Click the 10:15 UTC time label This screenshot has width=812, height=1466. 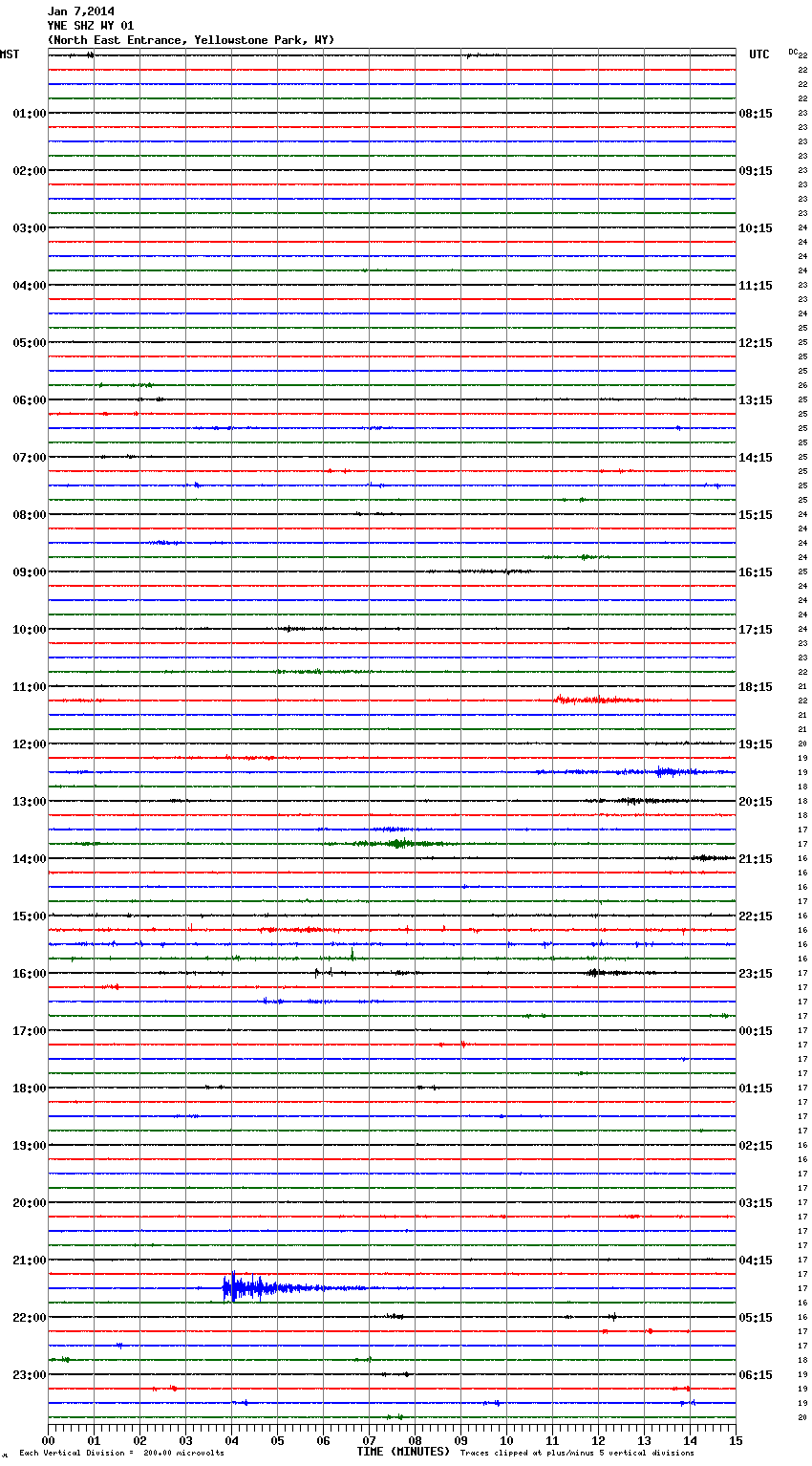click(x=756, y=228)
